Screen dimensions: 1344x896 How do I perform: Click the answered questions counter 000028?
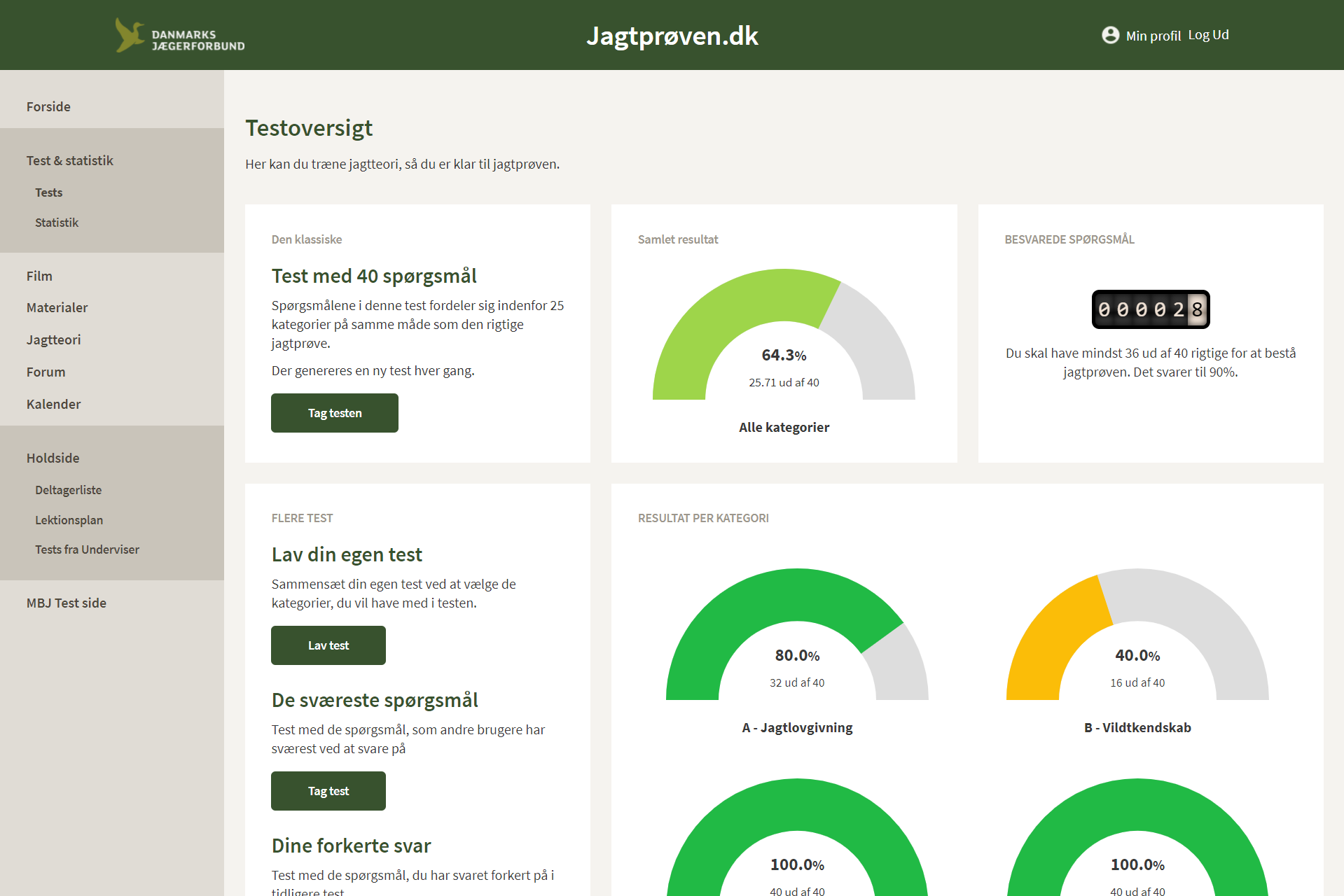click(1151, 309)
